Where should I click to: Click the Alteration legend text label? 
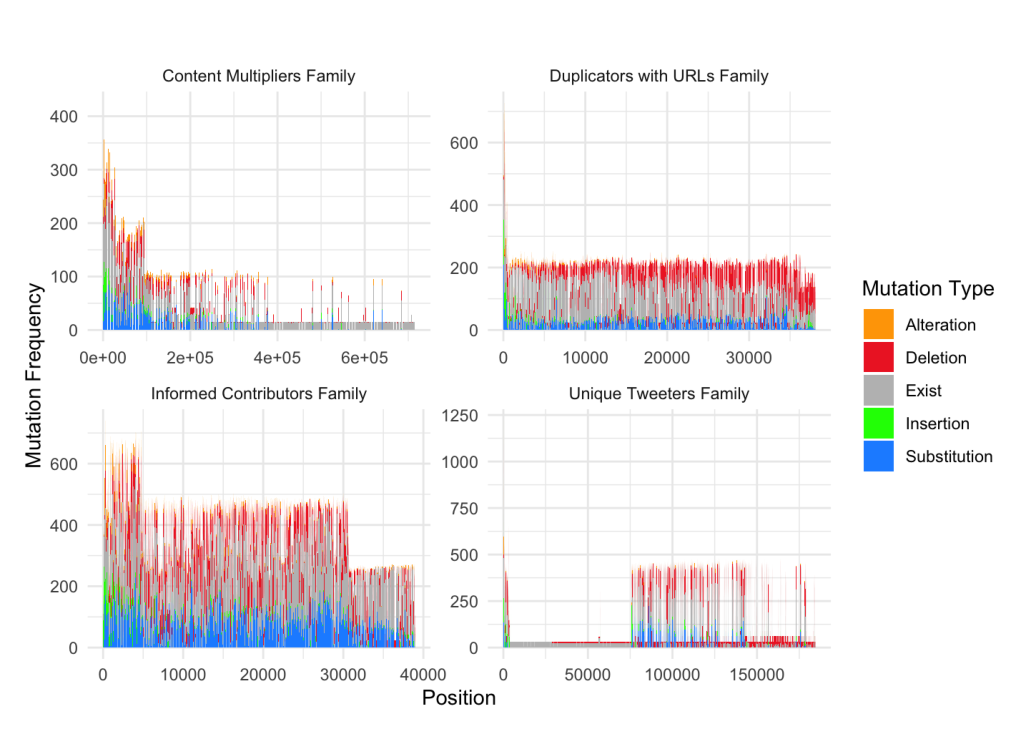point(940,325)
